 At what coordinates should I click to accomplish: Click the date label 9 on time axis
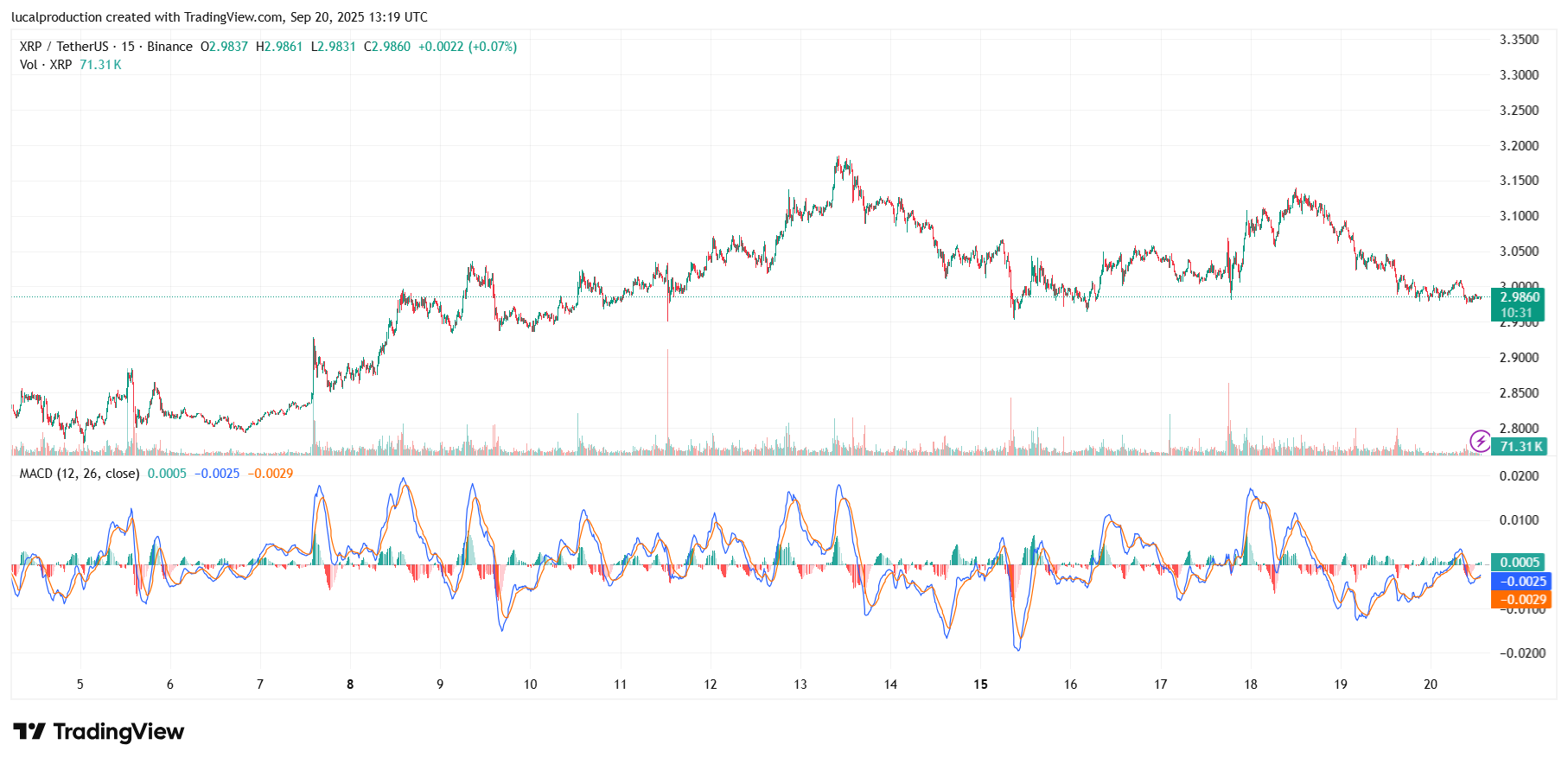coord(440,684)
